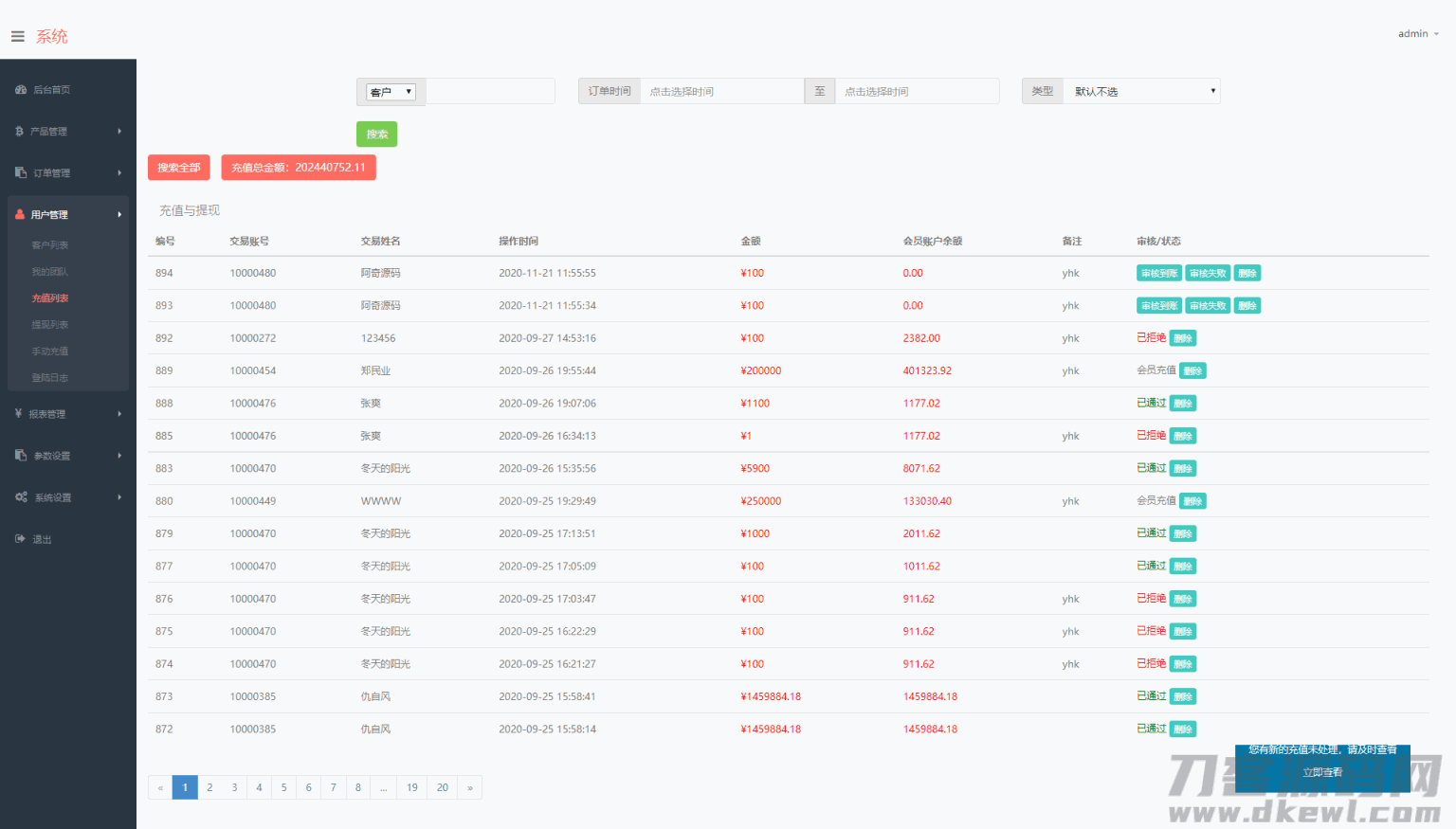Go to page 20 in pagination
The height and width of the screenshot is (829, 1456).
(x=442, y=787)
